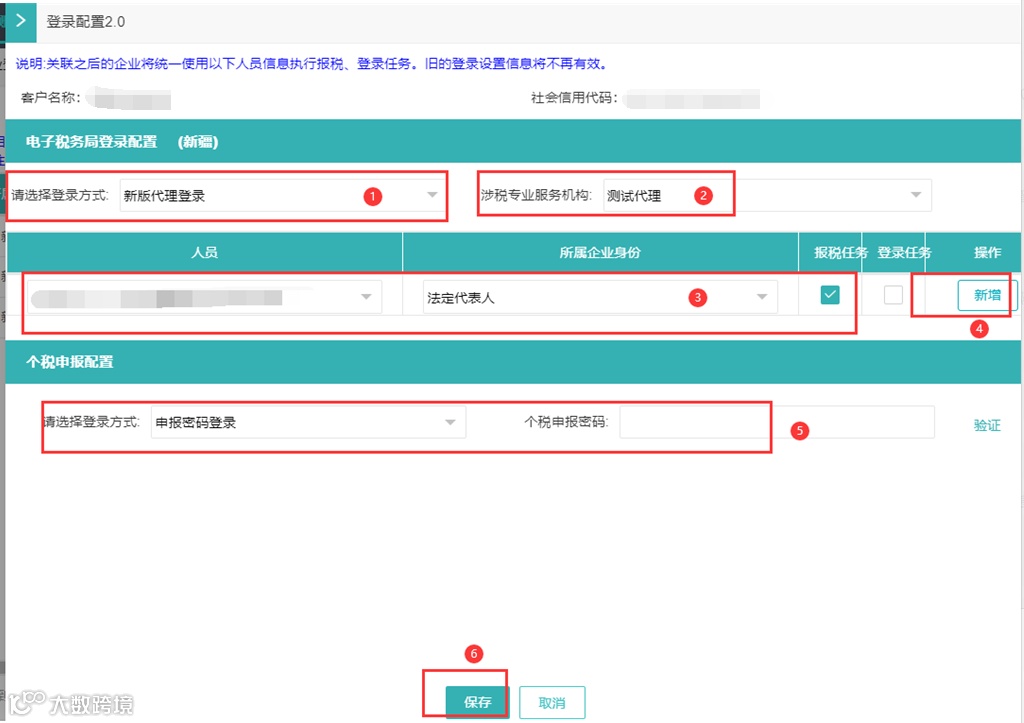Screen dimensions: 1024x723
Task: Click the 人员 column header
Action: [x=204, y=252]
